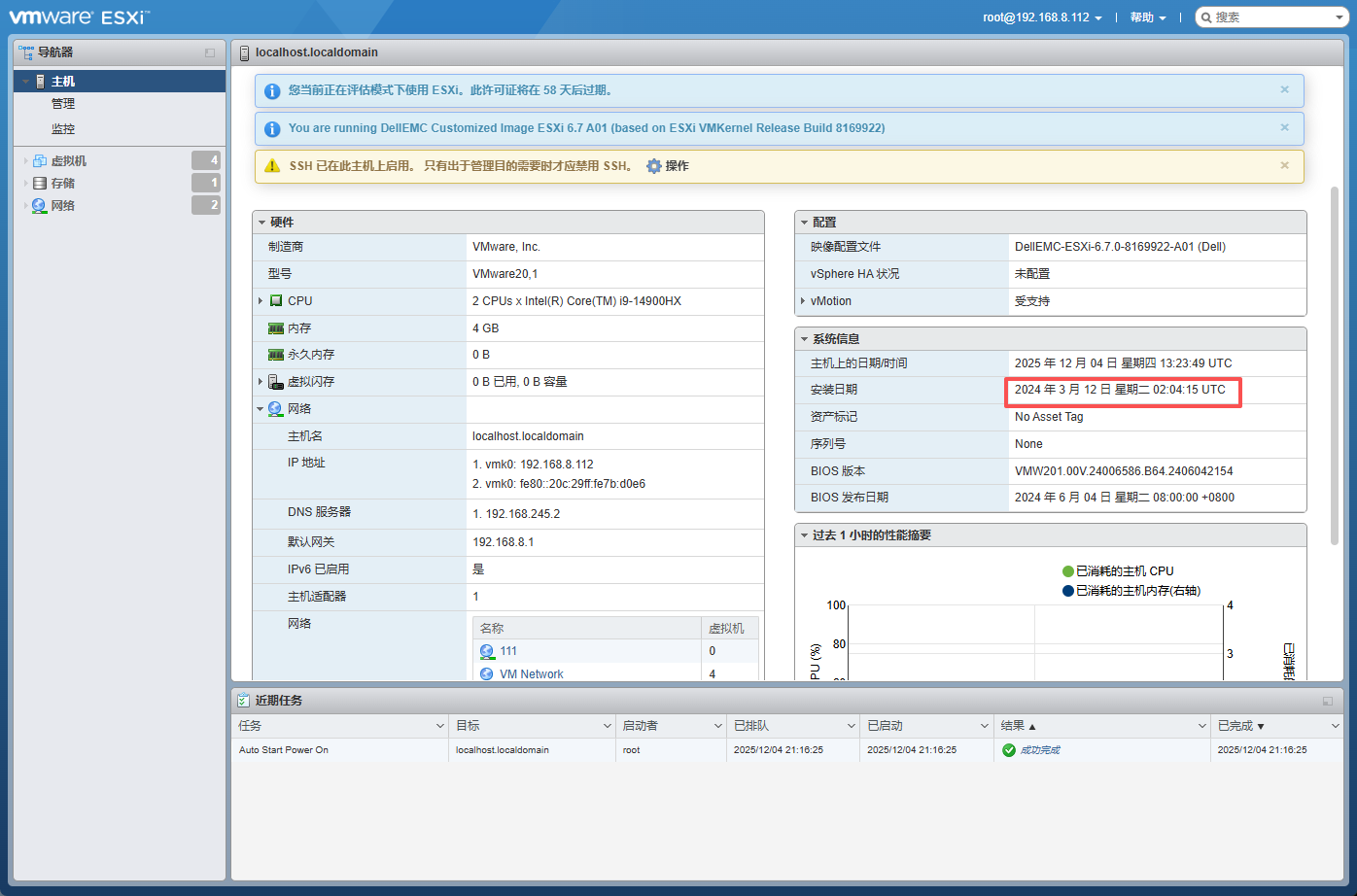
Task: Open the VM Network link
Action: [x=532, y=674]
